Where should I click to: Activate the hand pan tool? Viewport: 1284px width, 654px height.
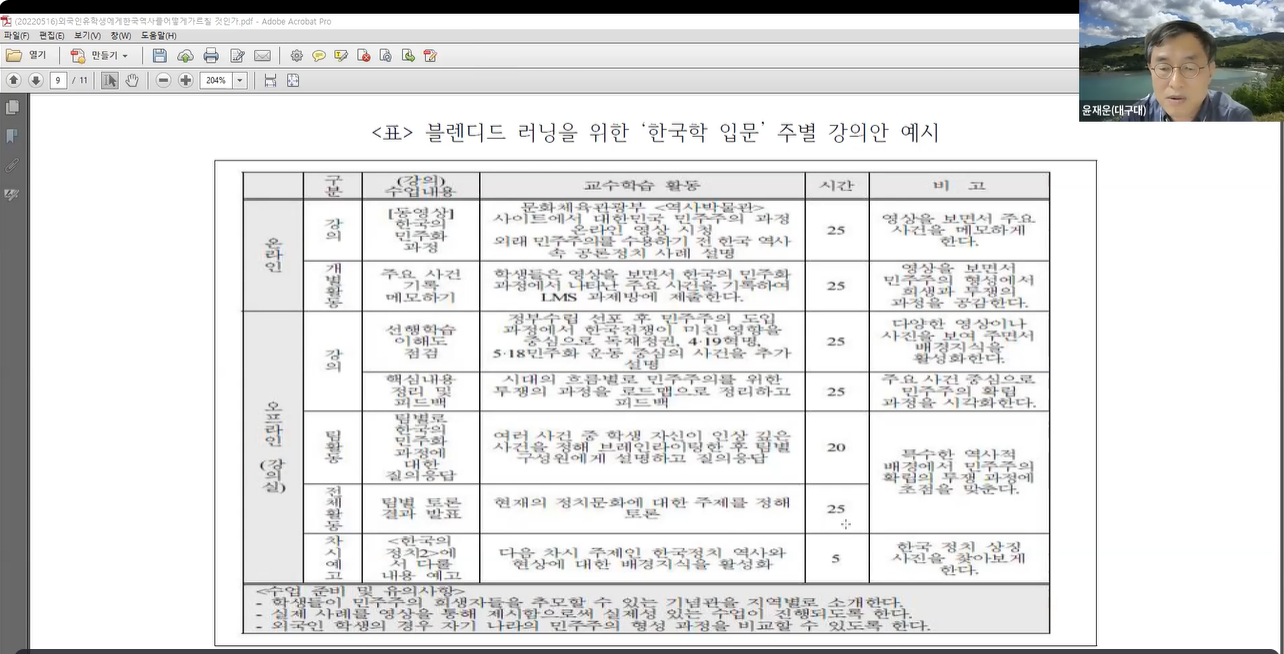(x=132, y=80)
